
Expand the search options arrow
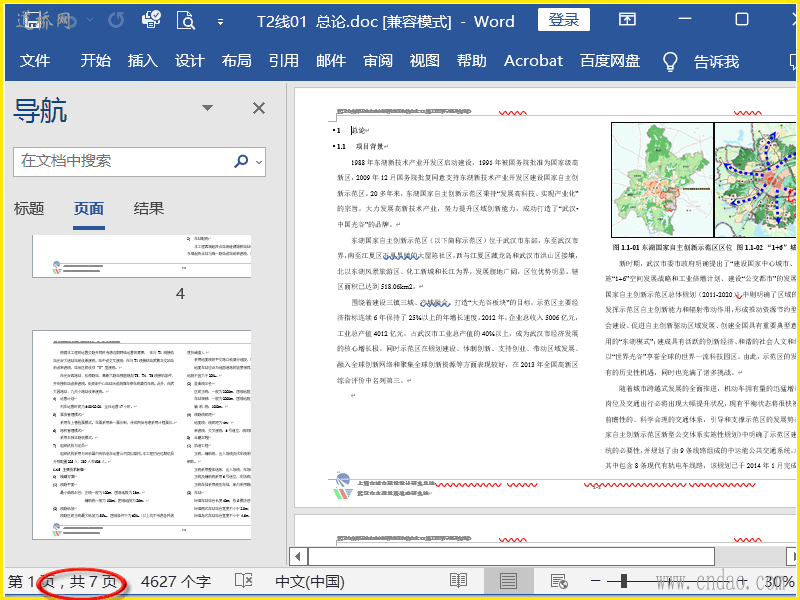[x=259, y=162]
